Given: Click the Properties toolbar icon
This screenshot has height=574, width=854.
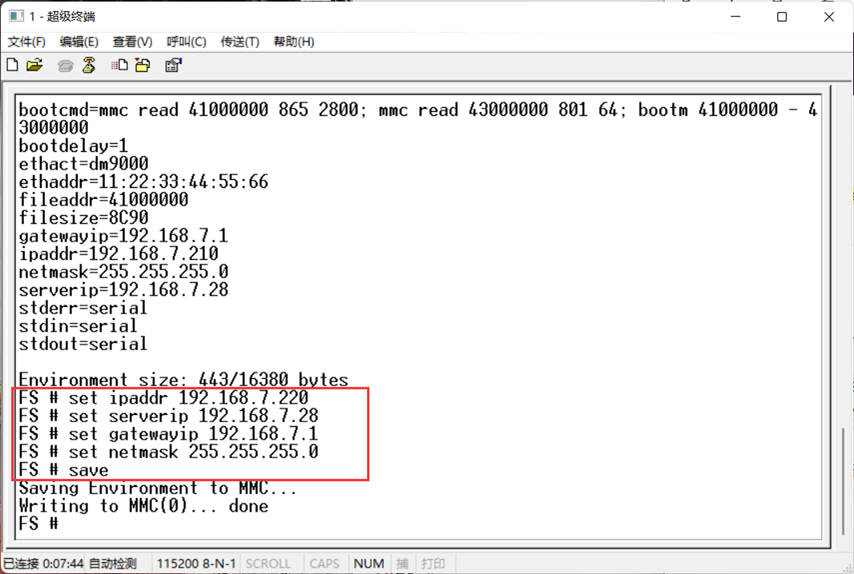Looking at the screenshot, I should (x=173, y=65).
